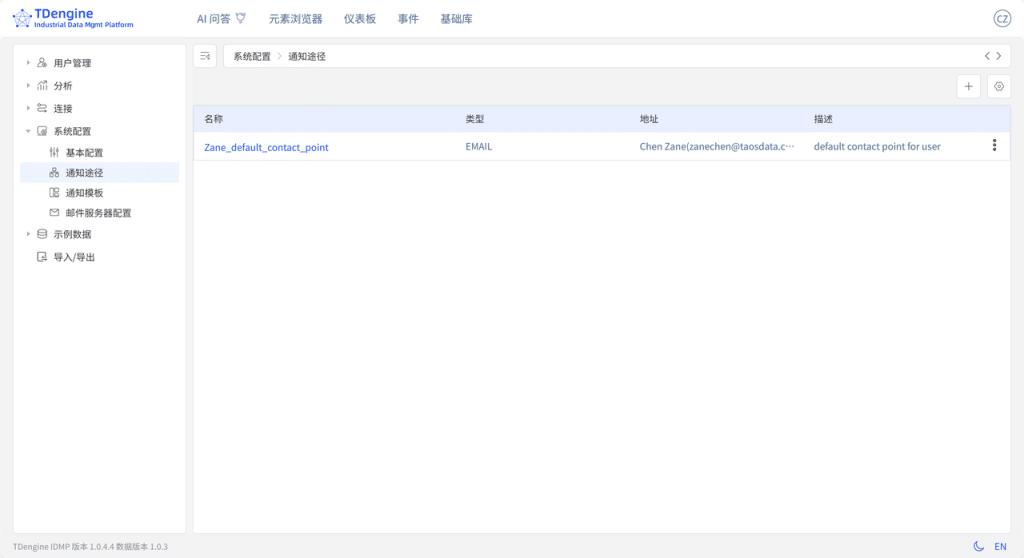Image resolution: width=1024 pixels, height=558 pixels.
Task: Open Zane_default_contact_point link
Action: (x=266, y=147)
